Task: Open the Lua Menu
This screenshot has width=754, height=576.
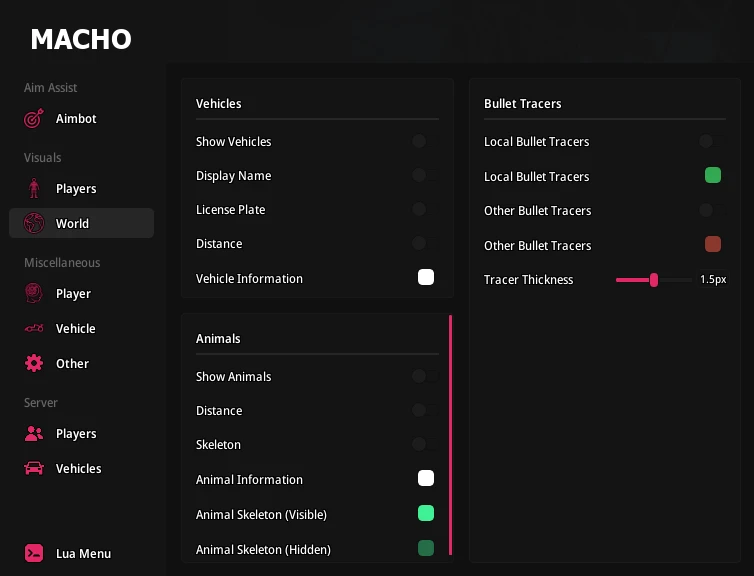Action: click(x=81, y=553)
